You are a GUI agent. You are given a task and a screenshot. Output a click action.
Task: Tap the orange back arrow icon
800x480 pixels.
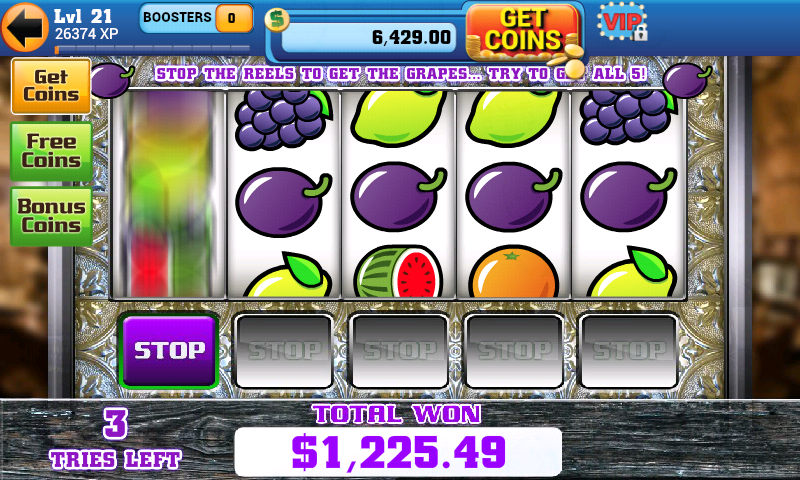pos(25,27)
